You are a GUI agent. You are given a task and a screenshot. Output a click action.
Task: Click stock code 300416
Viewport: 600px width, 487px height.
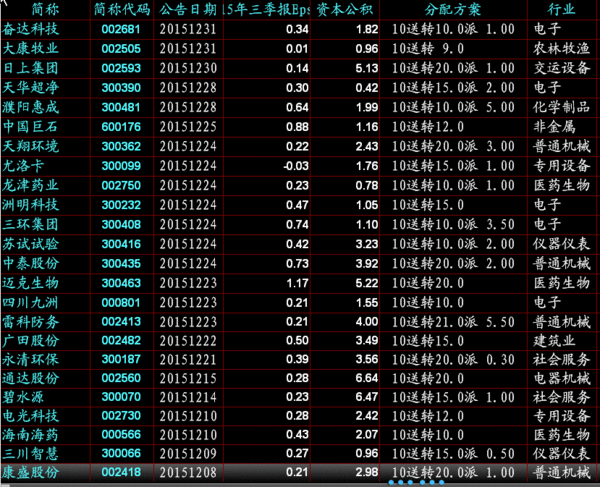coord(121,244)
